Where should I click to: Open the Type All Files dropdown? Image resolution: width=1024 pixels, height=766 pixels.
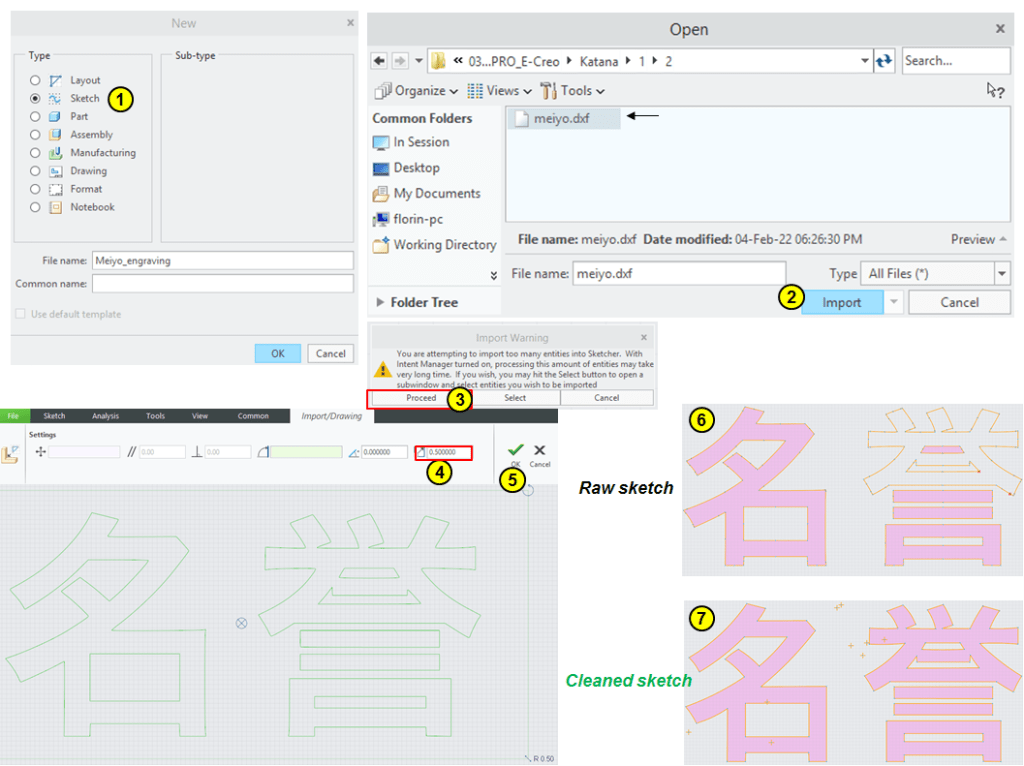point(1002,273)
